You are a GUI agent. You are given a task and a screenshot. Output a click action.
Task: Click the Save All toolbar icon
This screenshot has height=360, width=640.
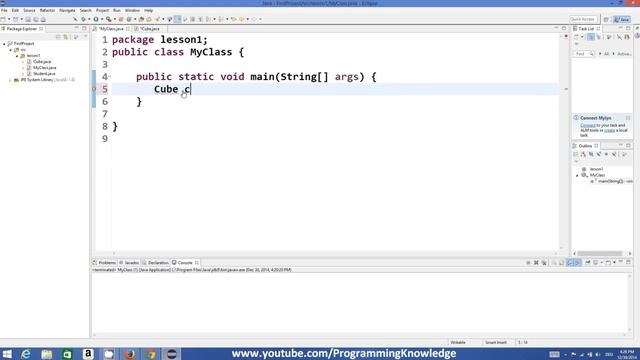click(36, 19)
